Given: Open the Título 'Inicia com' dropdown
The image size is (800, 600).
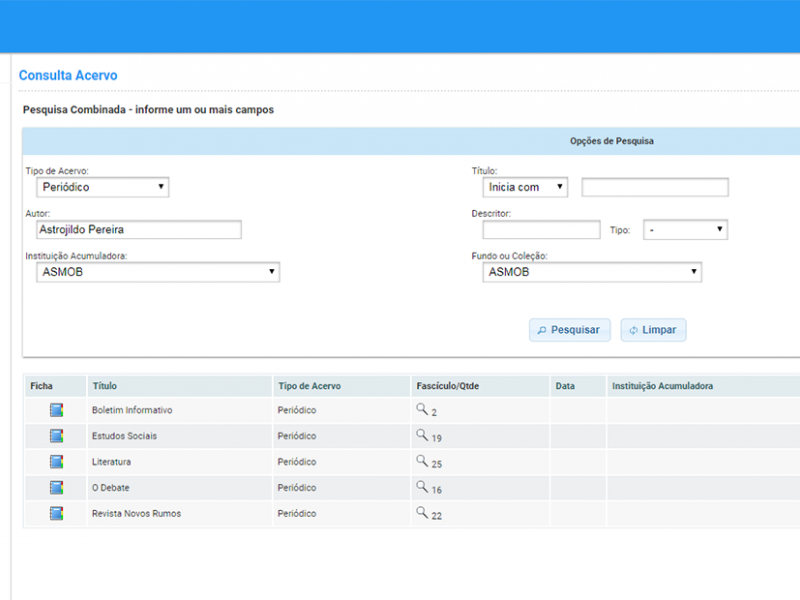Looking at the screenshot, I should pyautogui.click(x=525, y=187).
